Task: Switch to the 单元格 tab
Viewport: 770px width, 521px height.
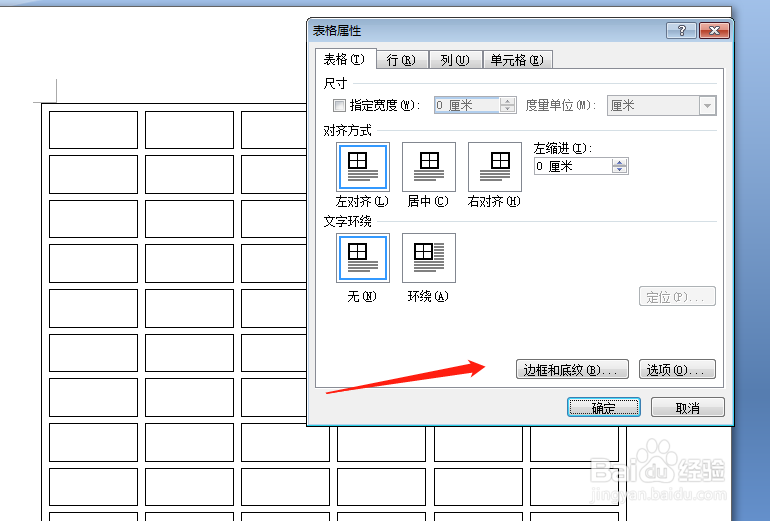Action: (x=518, y=60)
